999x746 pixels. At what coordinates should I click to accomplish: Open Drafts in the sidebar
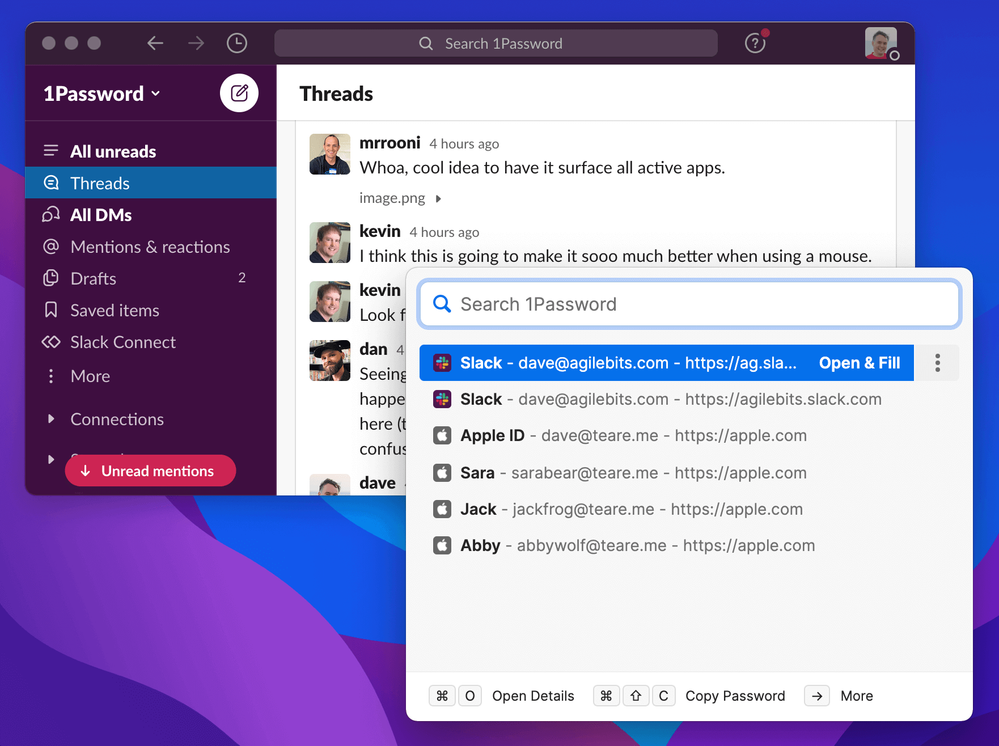pos(93,278)
